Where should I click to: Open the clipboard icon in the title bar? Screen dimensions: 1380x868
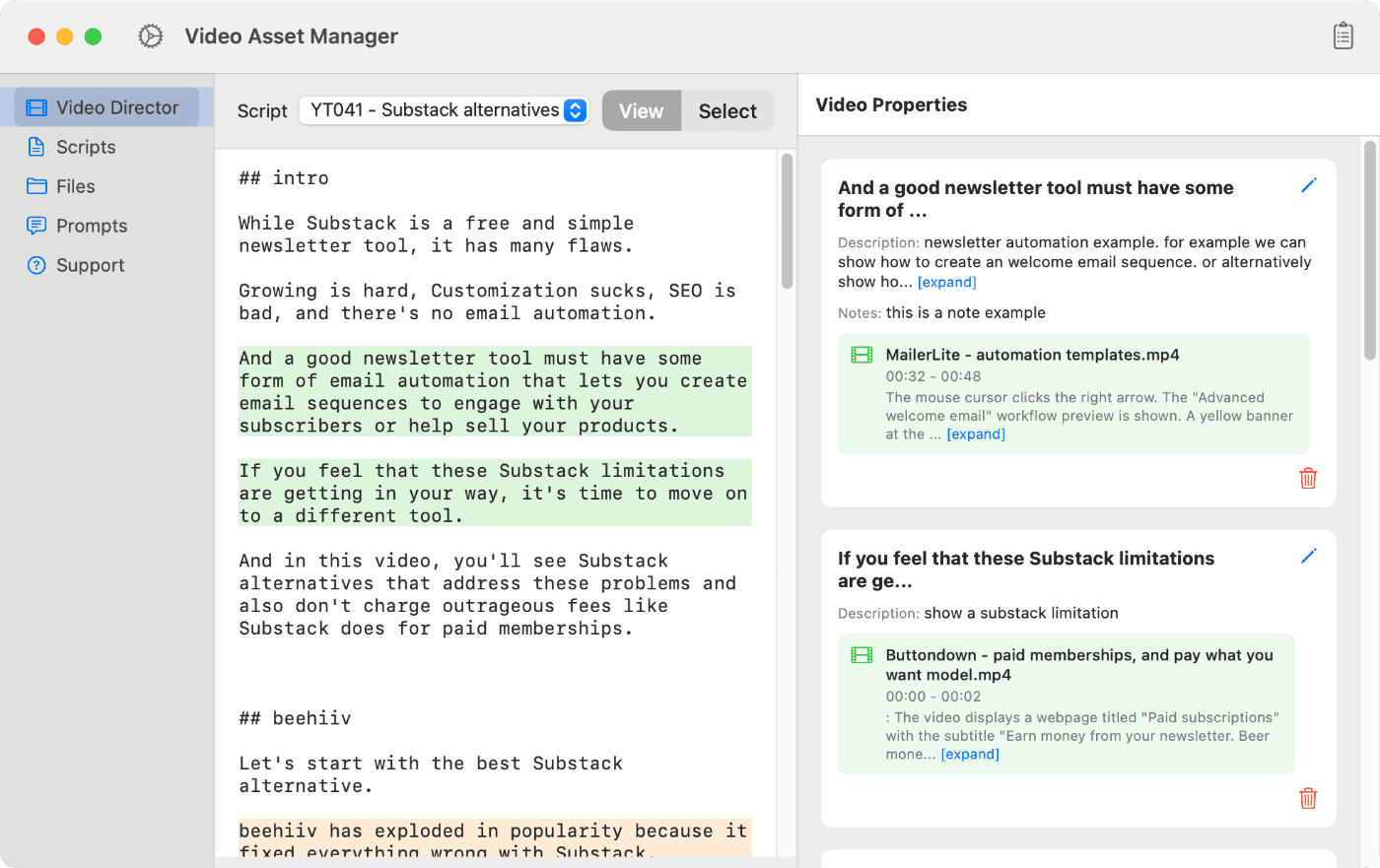pos(1343,34)
